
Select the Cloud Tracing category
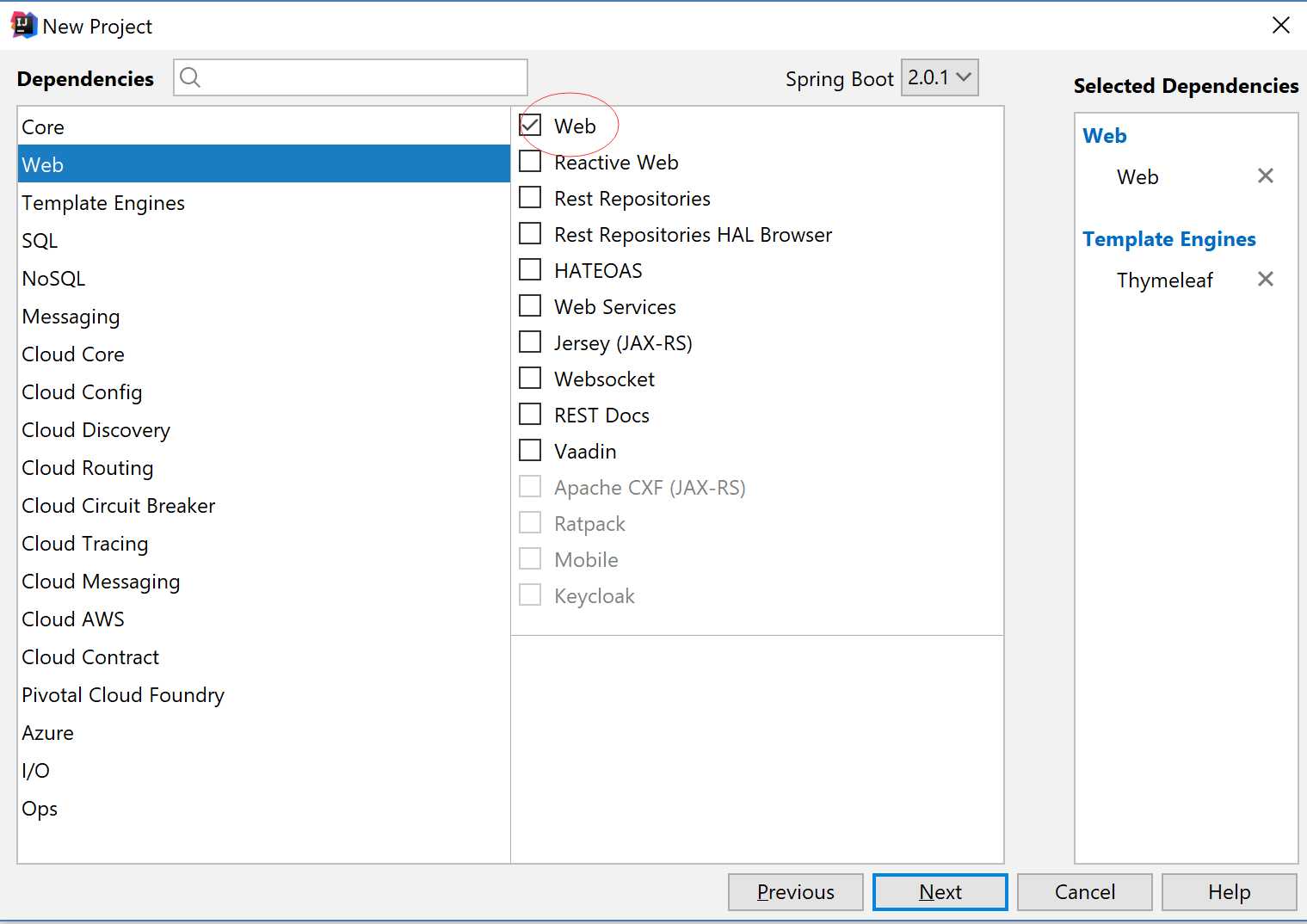point(263,543)
